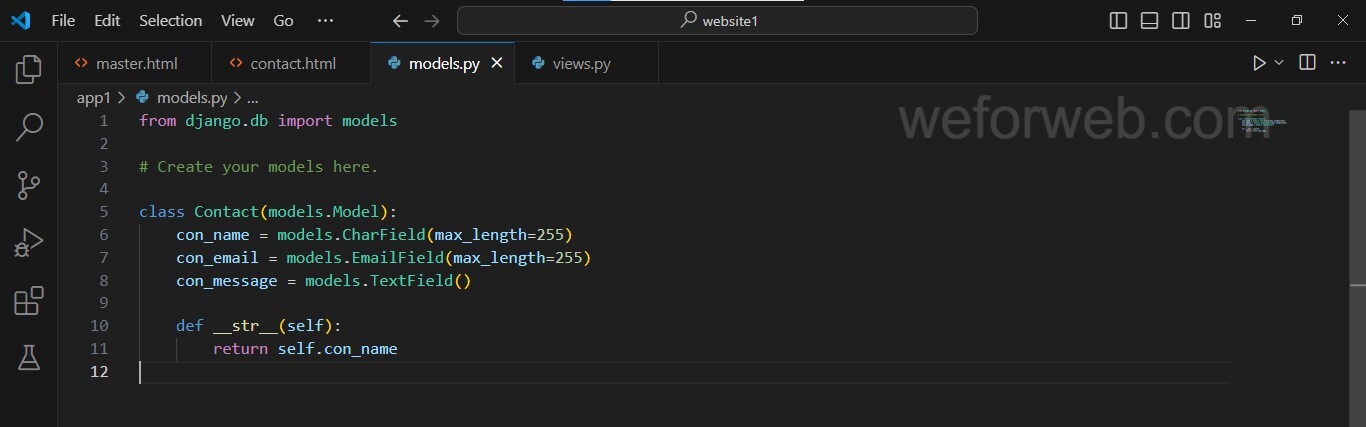Open the Search view

tap(29, 127)
